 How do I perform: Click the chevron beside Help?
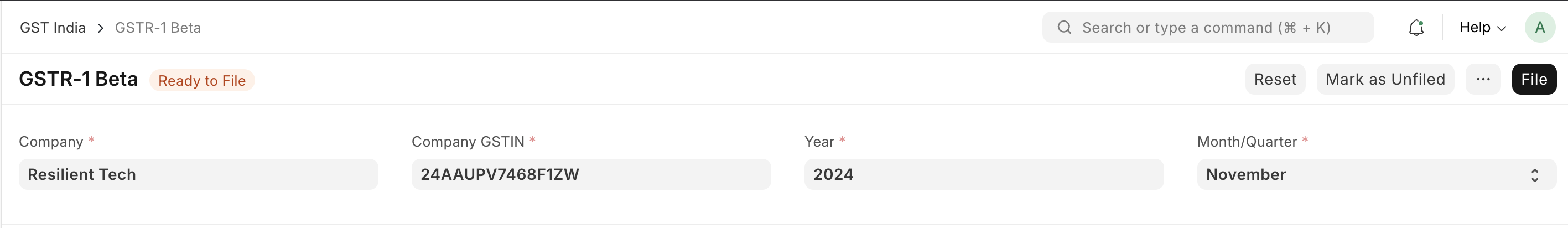(x=1501, y=29)
